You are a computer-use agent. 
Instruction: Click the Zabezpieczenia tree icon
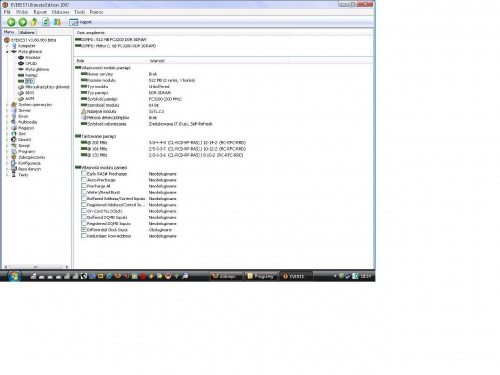(x=14, y=157)
